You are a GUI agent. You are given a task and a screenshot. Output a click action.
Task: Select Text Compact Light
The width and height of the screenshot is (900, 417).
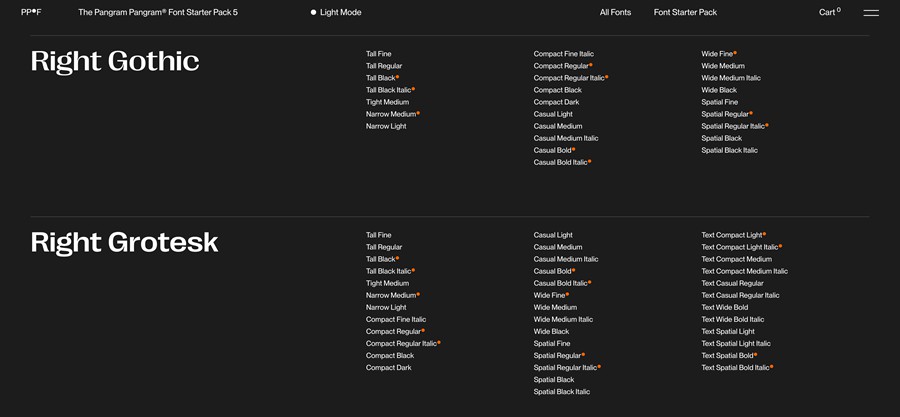734,235
